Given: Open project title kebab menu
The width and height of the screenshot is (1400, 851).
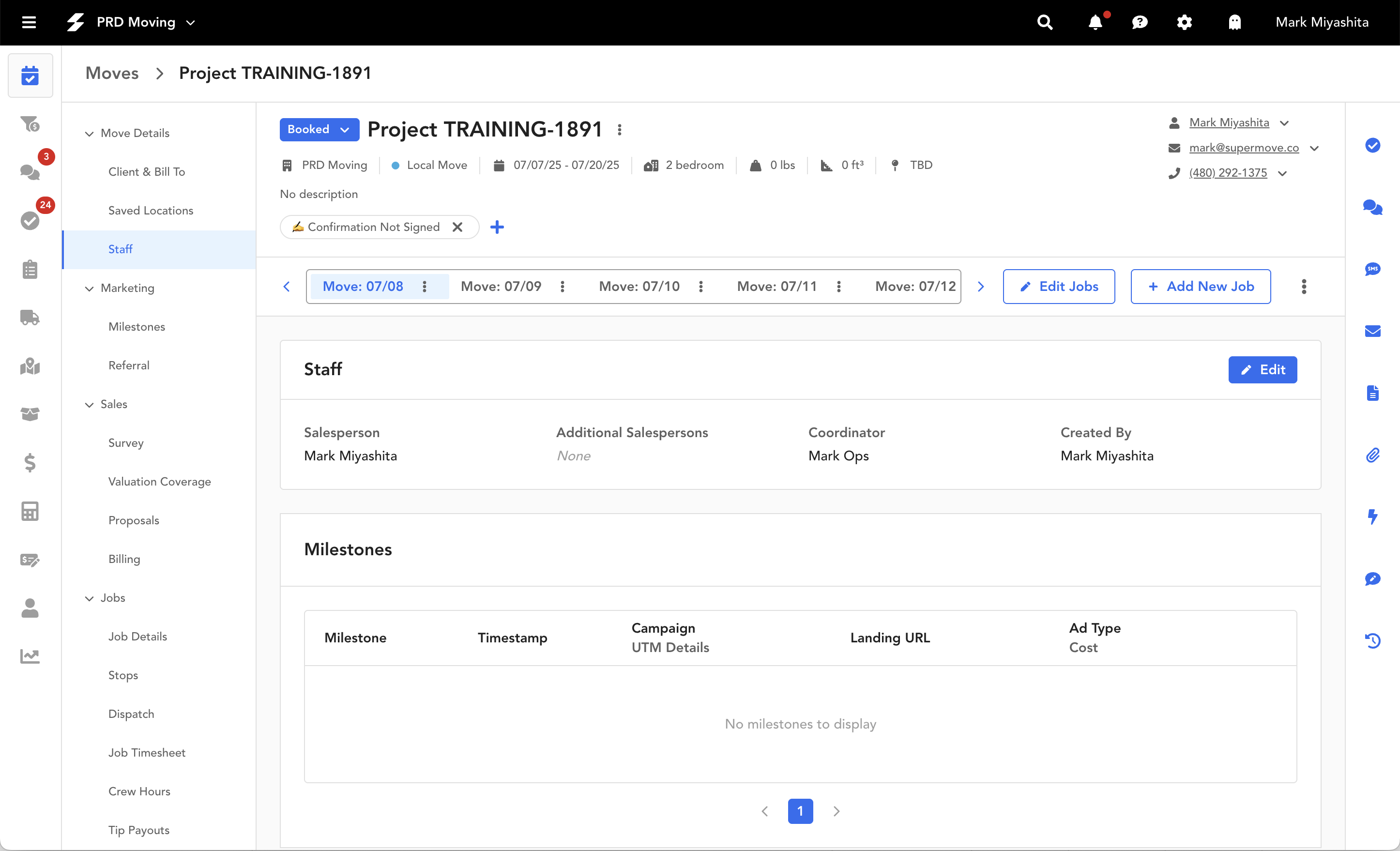Looking at the screenshot, I should (x=619, y=130).
